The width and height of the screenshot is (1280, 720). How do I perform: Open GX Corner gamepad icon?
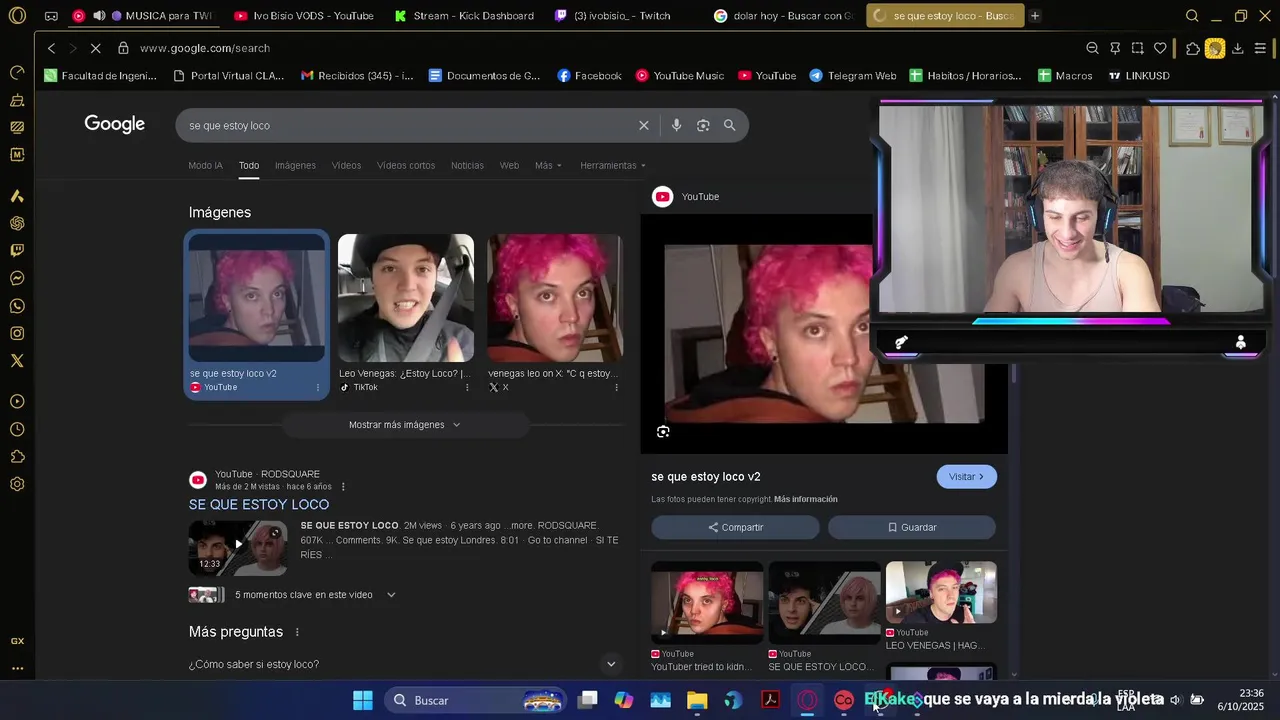pos(51,16)
